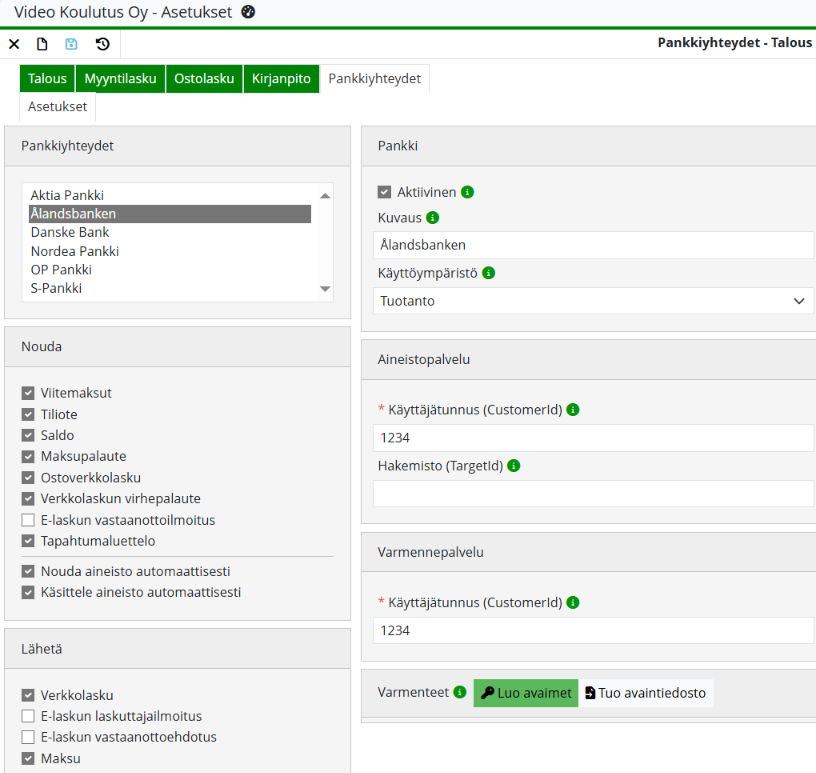Toggle Nouda aineisto automaattisesti checkbox
816x773 pixels.
(x=28, y=571)
